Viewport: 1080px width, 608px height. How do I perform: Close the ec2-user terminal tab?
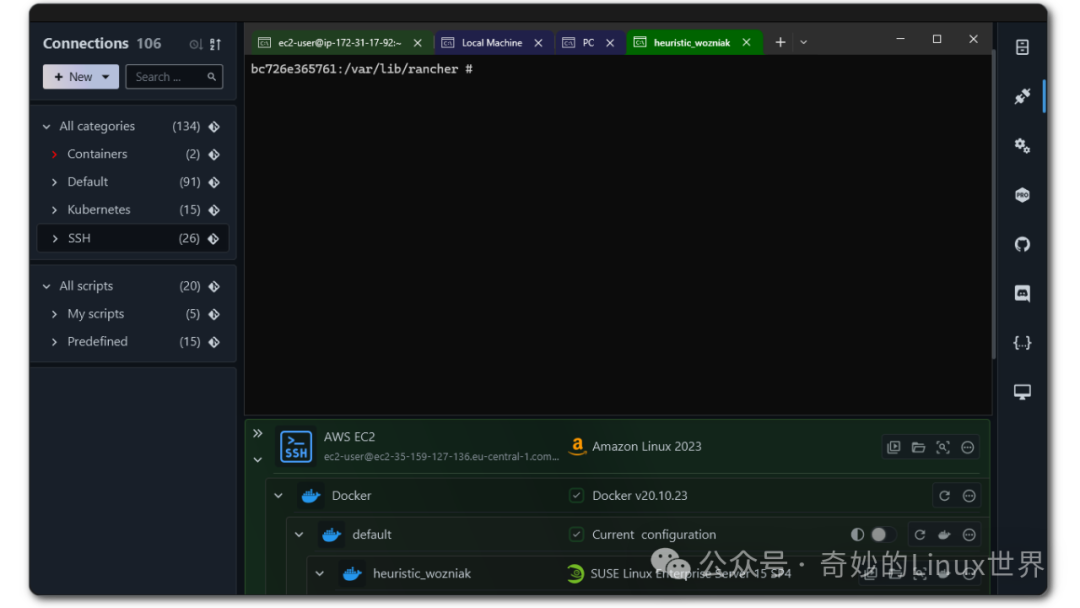(x=417, y=43)
